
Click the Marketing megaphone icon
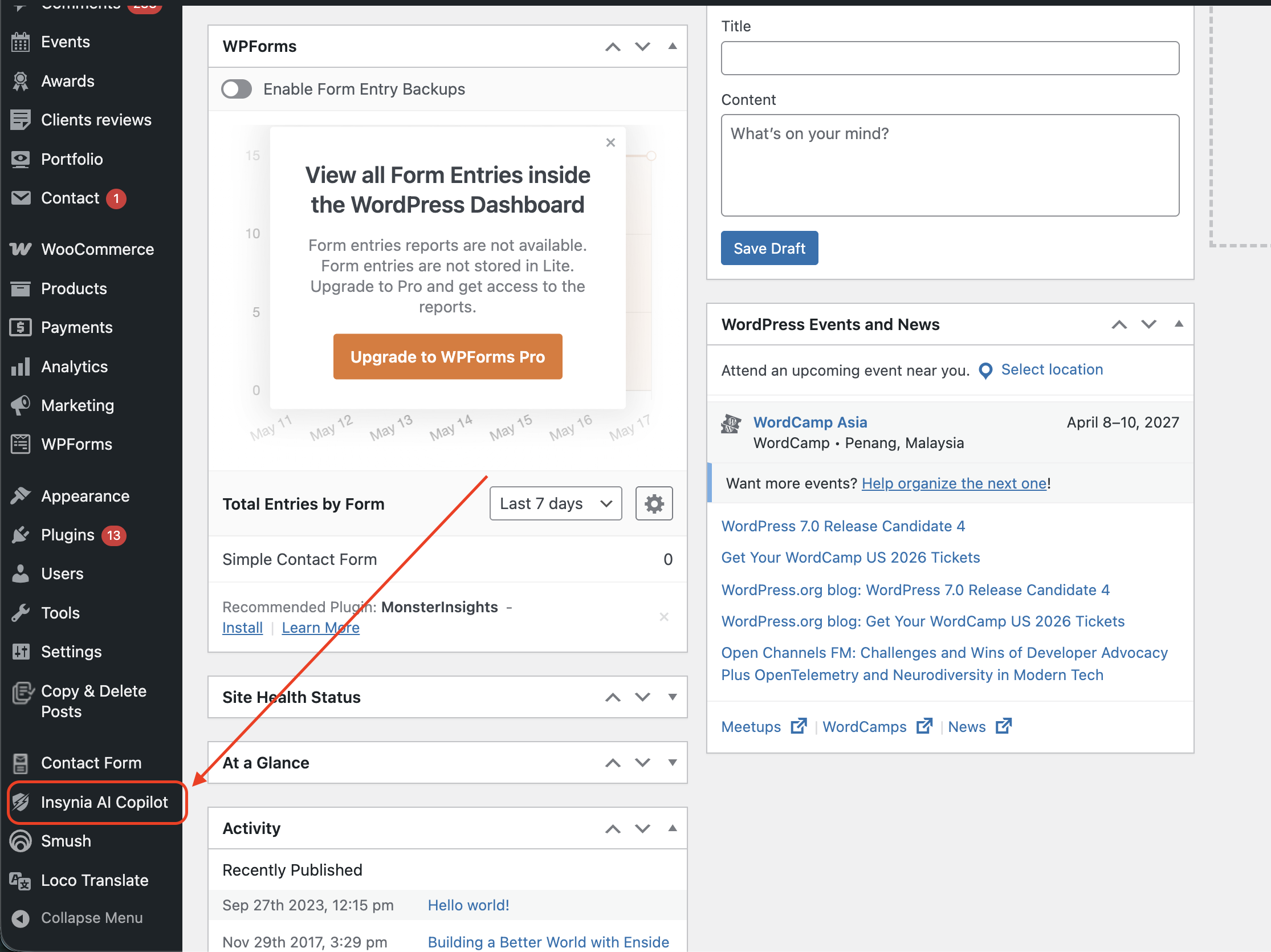point(21,406)
